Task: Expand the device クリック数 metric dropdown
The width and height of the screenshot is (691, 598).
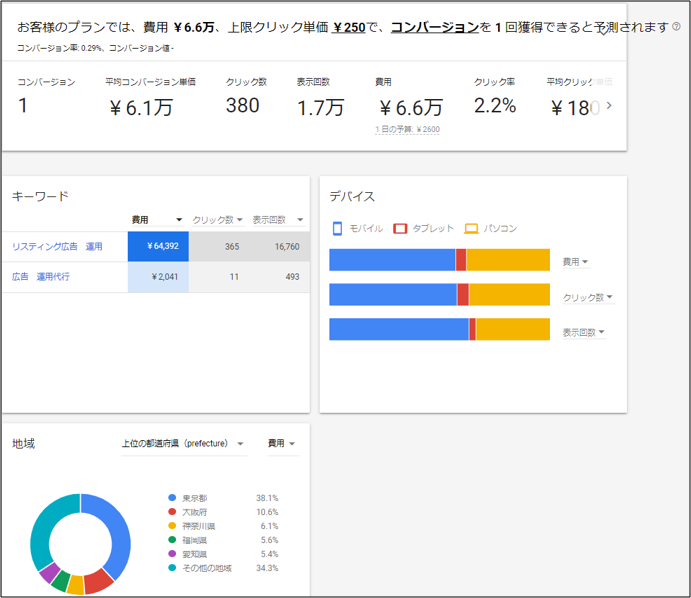Action: [x=588, y=297]
